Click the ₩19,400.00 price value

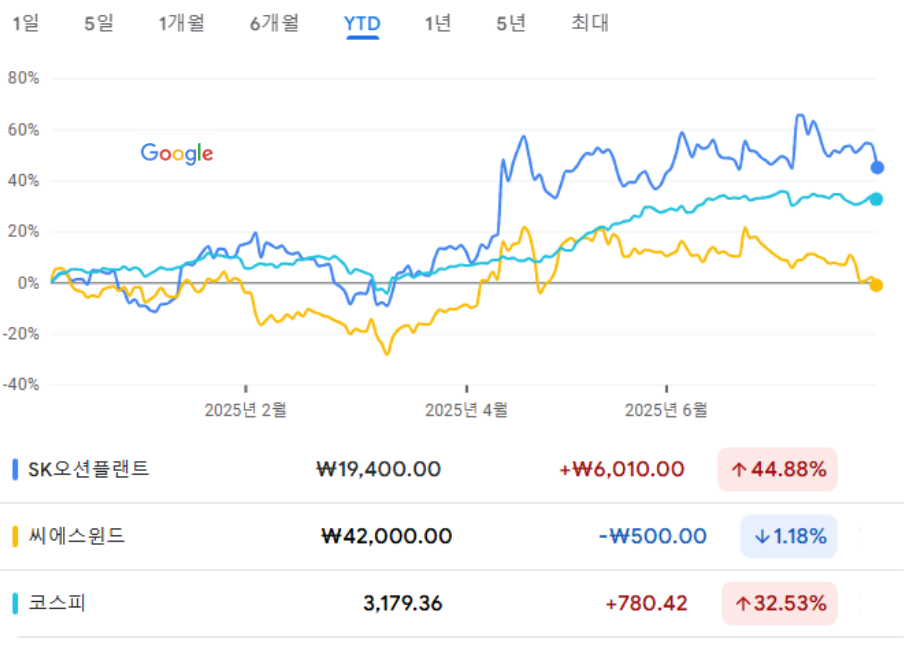point(378,470)
